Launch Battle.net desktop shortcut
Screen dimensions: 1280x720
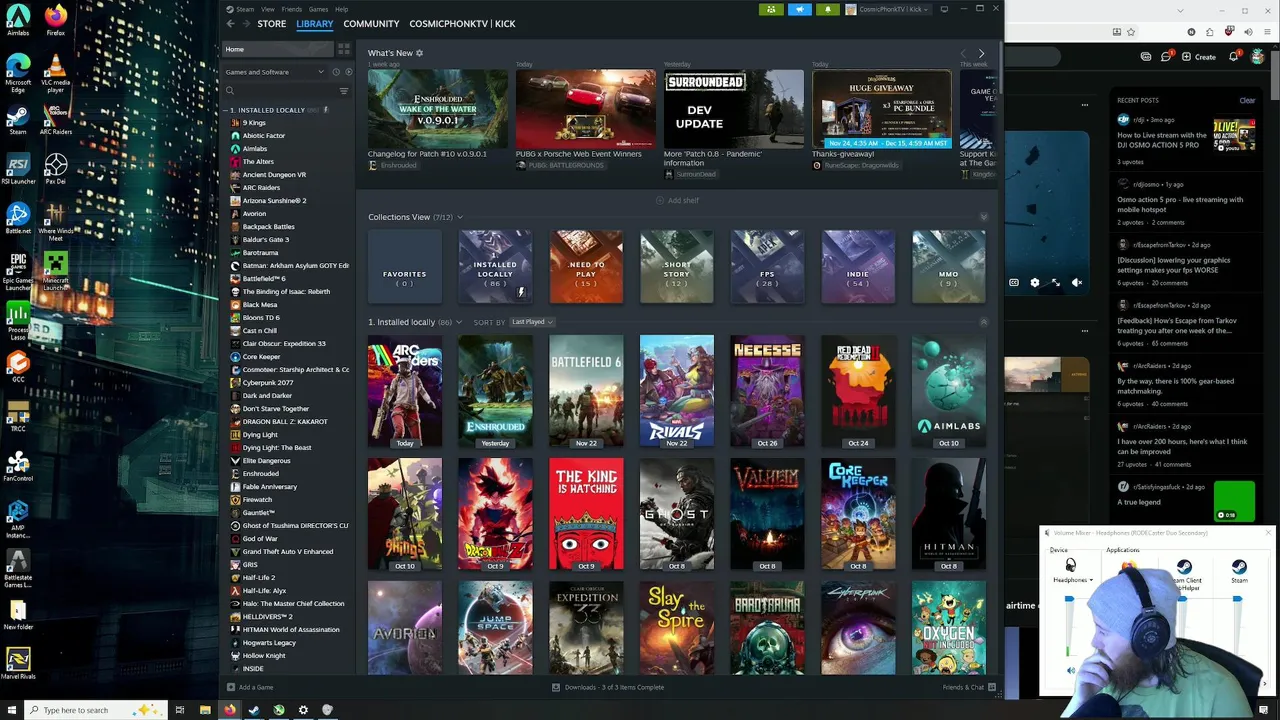18,216
